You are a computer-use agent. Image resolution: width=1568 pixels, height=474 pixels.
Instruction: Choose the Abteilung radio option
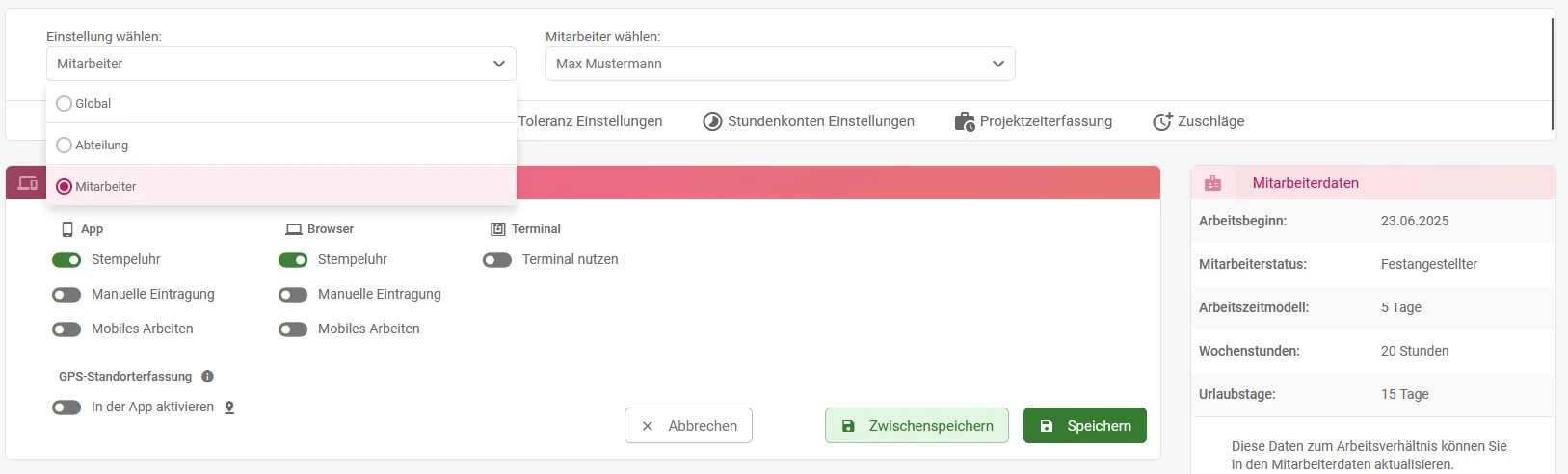coord(65,145)
